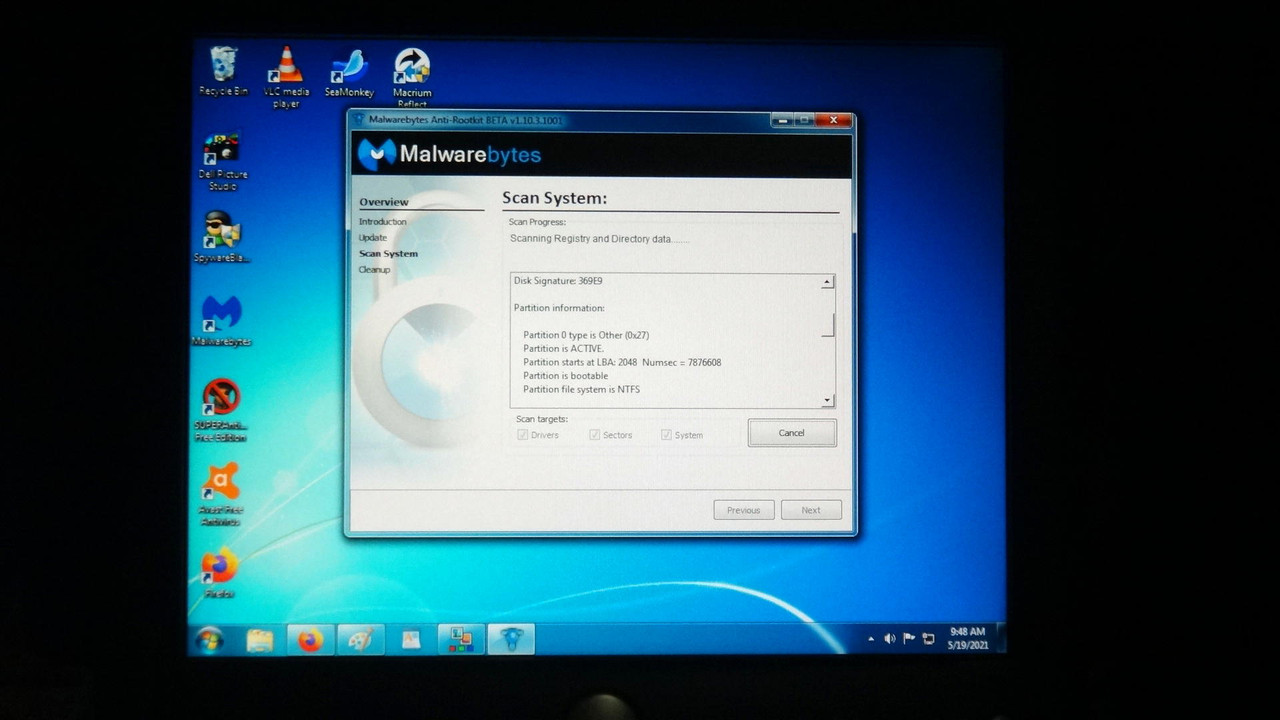1280x720 pixels.
Task: Toggle the Sectors scan target checkbox
Action: tap(594, 435)
